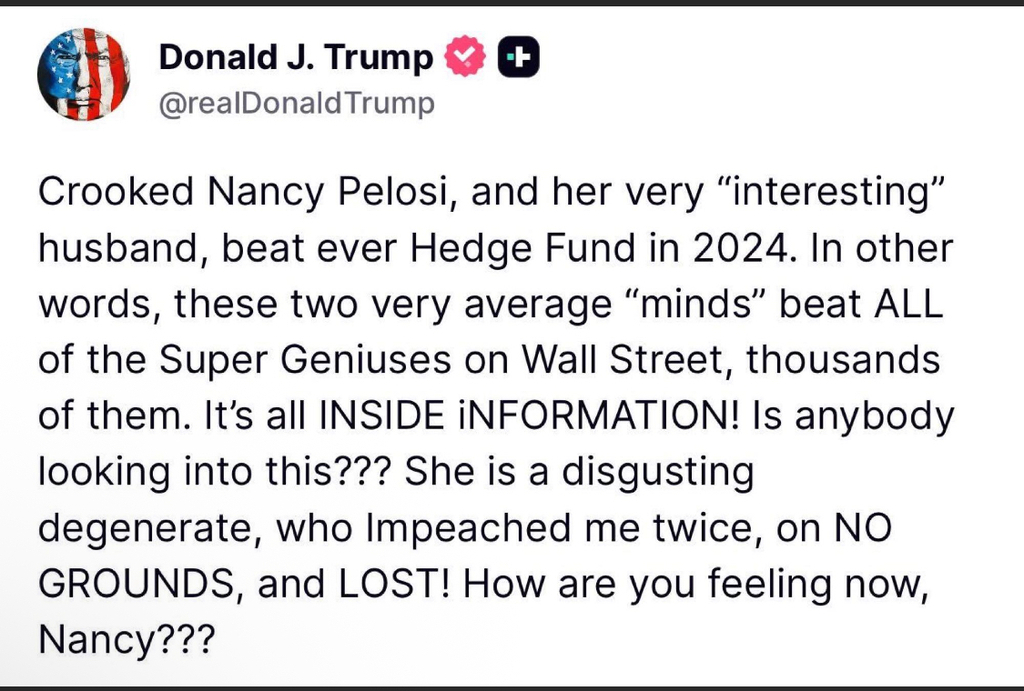1024x691 pixels.
Task: Click the American flag profile avatar
Action: coord(84,75)
